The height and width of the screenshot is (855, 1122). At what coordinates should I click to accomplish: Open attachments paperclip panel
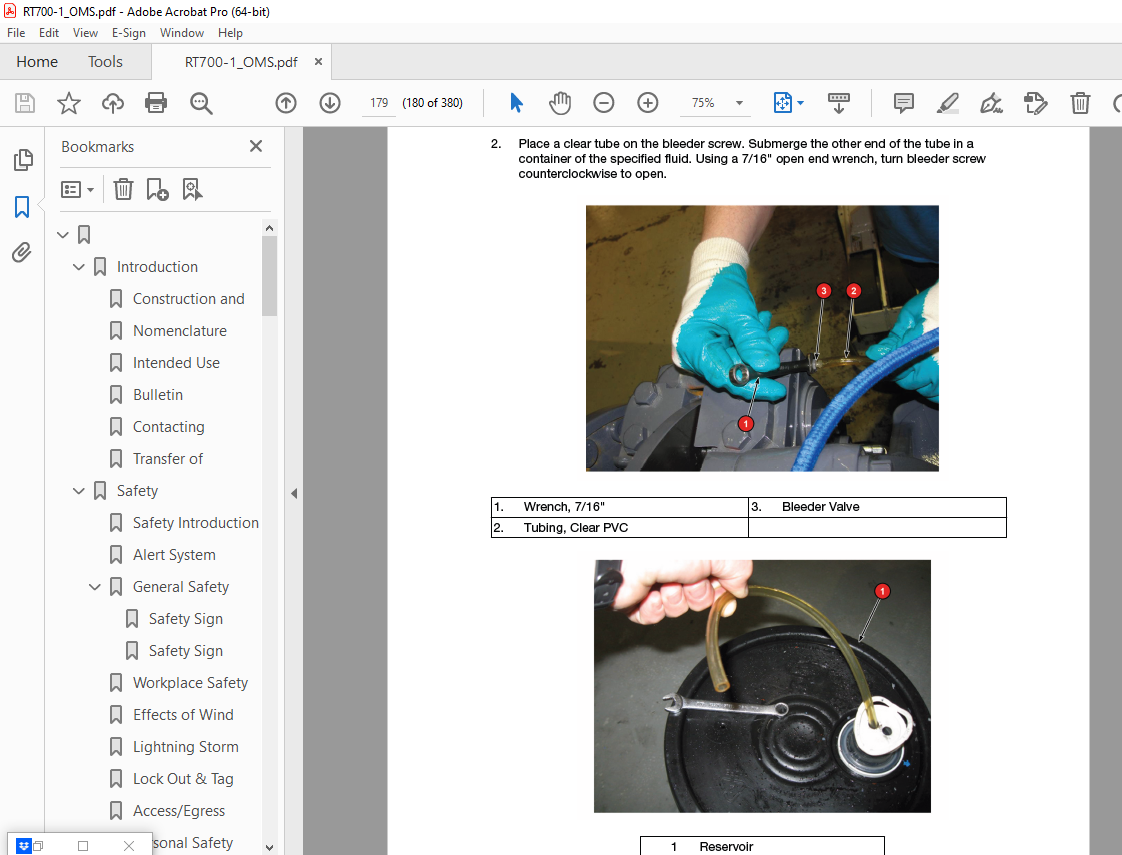coord(21,253)
